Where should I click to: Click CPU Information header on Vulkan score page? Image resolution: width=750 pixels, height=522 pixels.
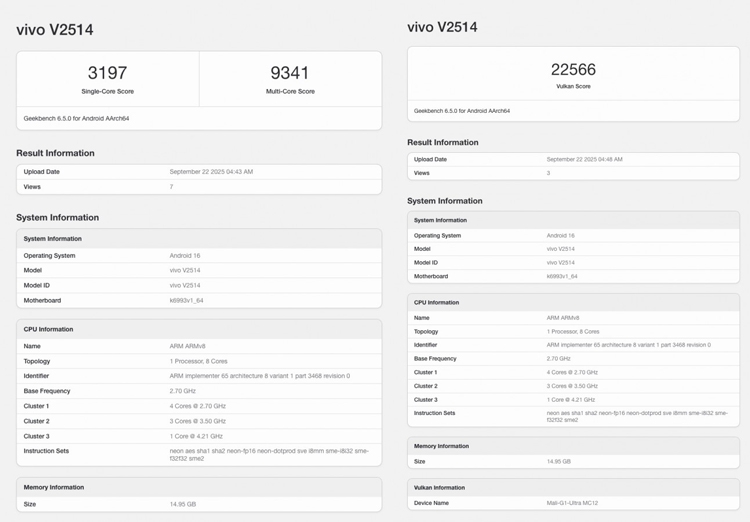436,303
